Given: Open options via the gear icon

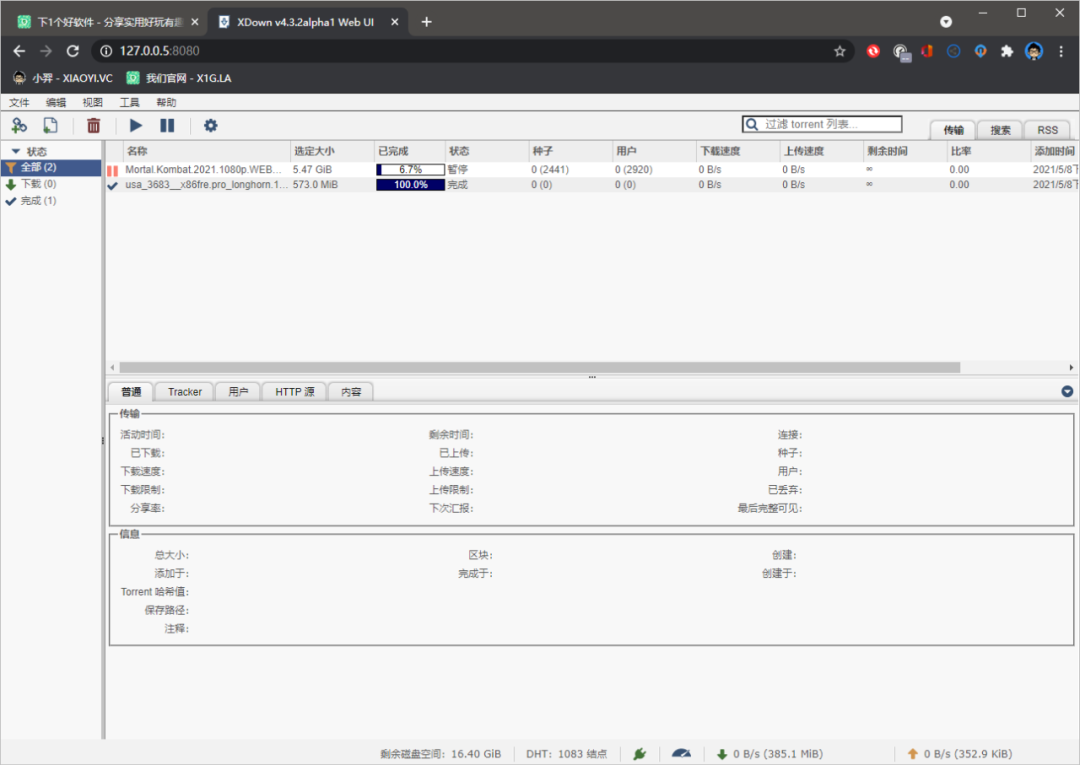Looking at the screenshot, I should pos(210,125).
